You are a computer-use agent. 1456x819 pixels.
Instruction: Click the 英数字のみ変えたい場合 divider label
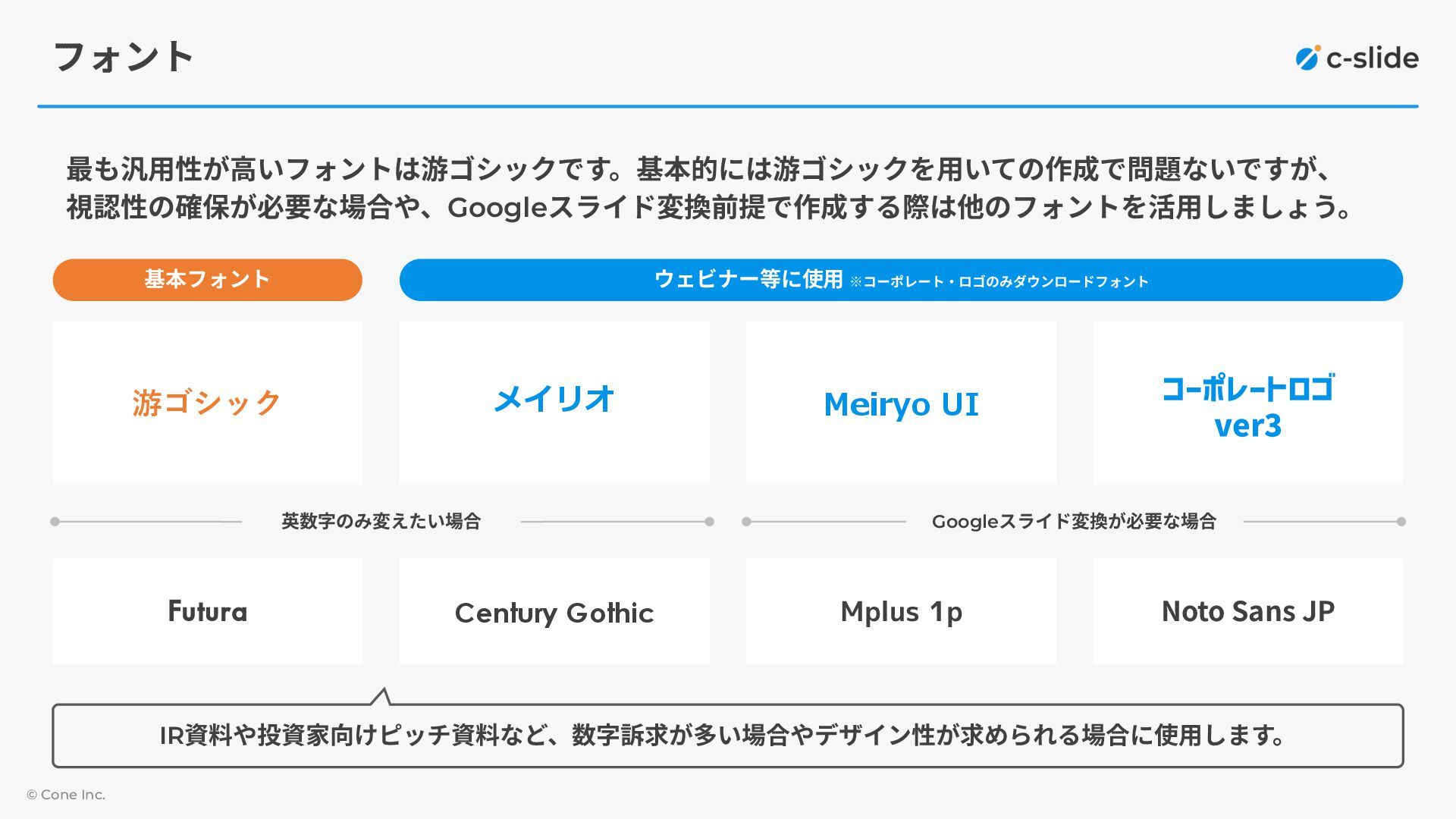(381, 522)
